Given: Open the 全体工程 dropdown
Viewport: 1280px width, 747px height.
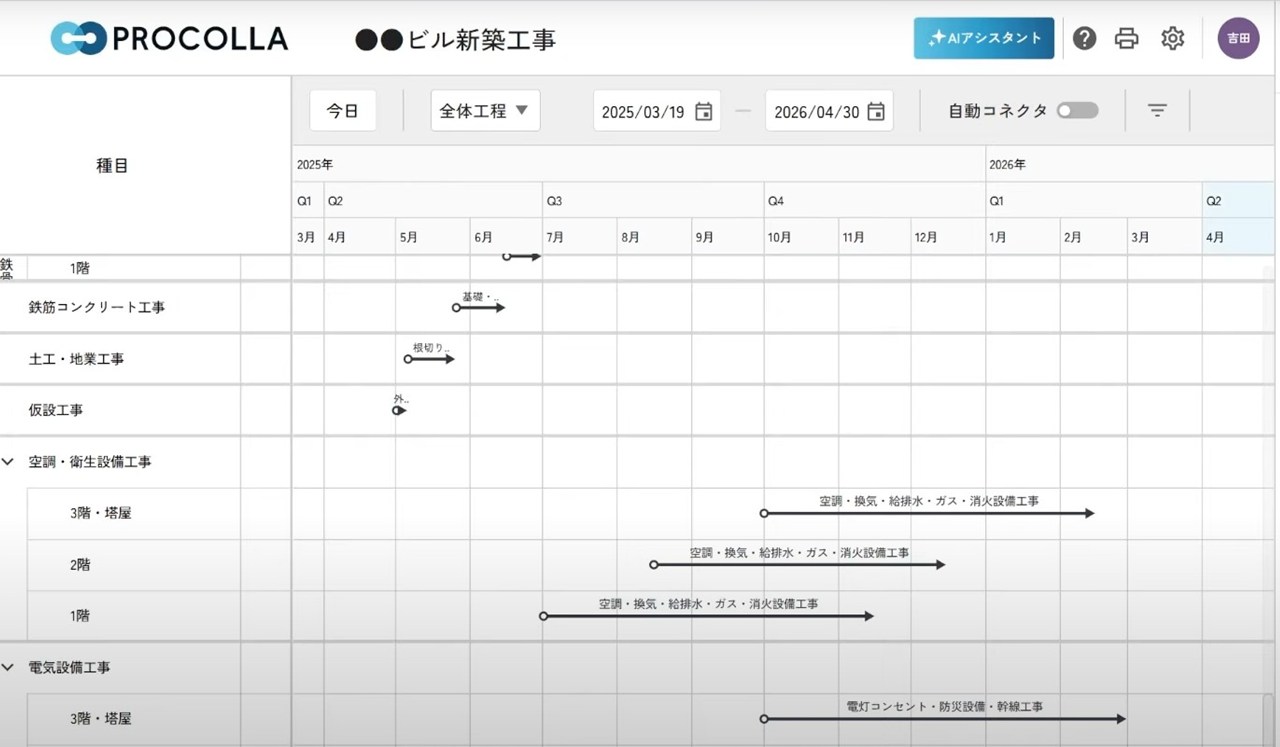Looking at the screenshot, I should click(485, 111).
